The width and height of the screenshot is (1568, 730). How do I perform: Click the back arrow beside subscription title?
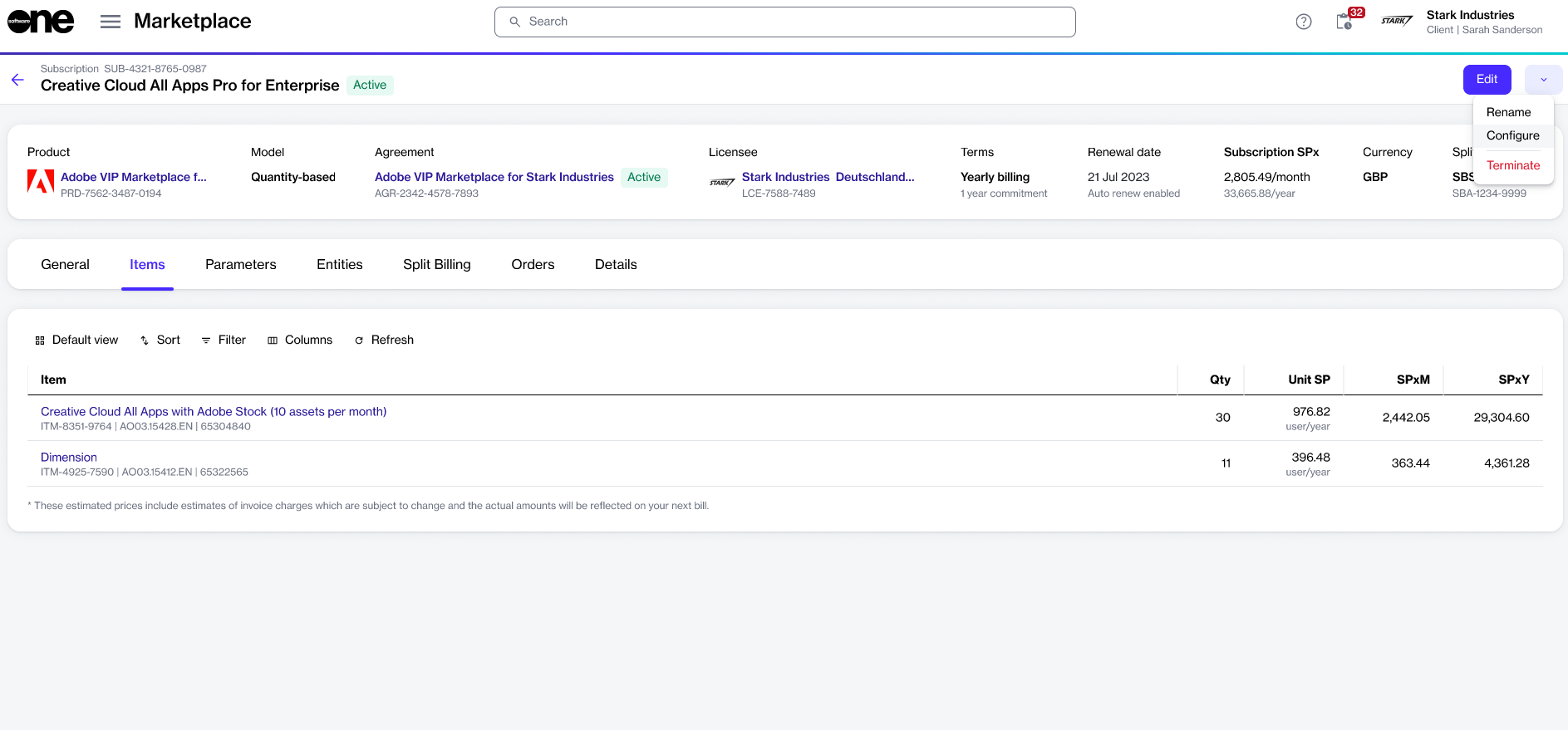(x=17, y=80)
